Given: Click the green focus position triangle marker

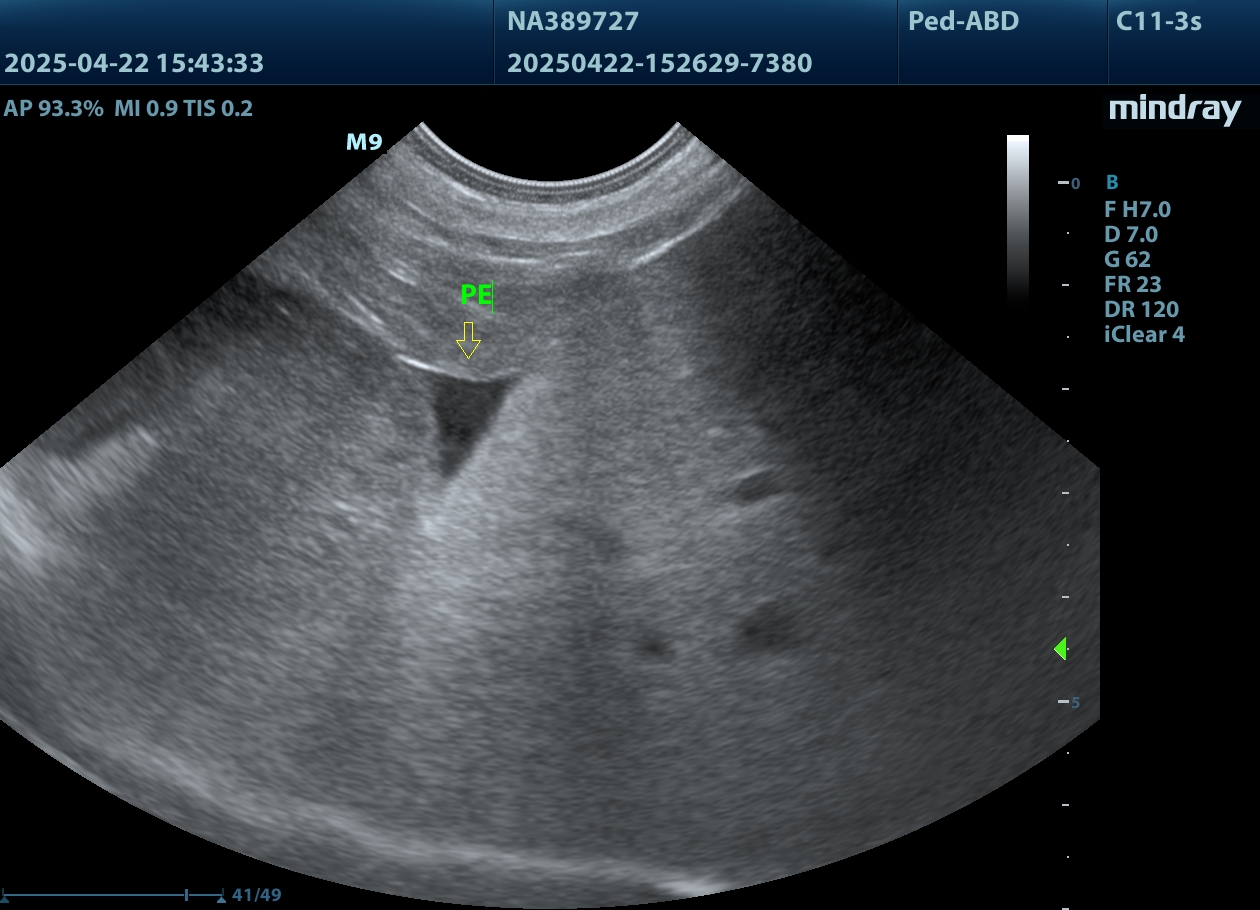Looking at the screenshot, I should pos(1061,649).
